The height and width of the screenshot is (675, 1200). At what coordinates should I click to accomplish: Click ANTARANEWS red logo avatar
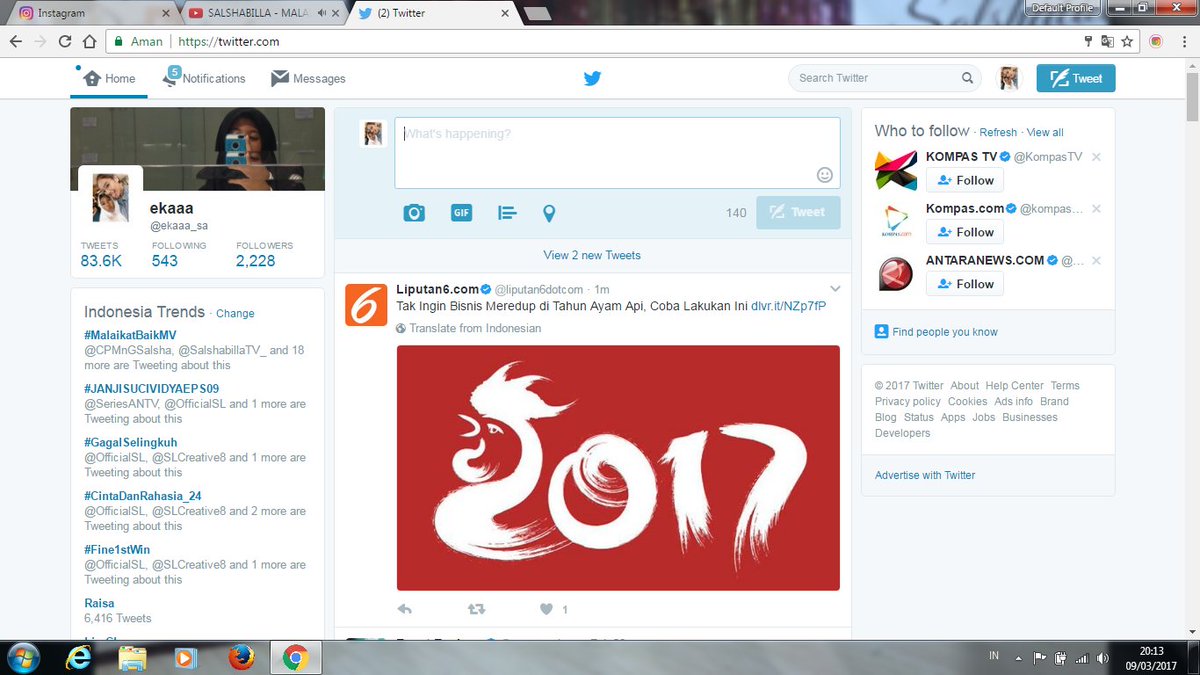[895, 274]
